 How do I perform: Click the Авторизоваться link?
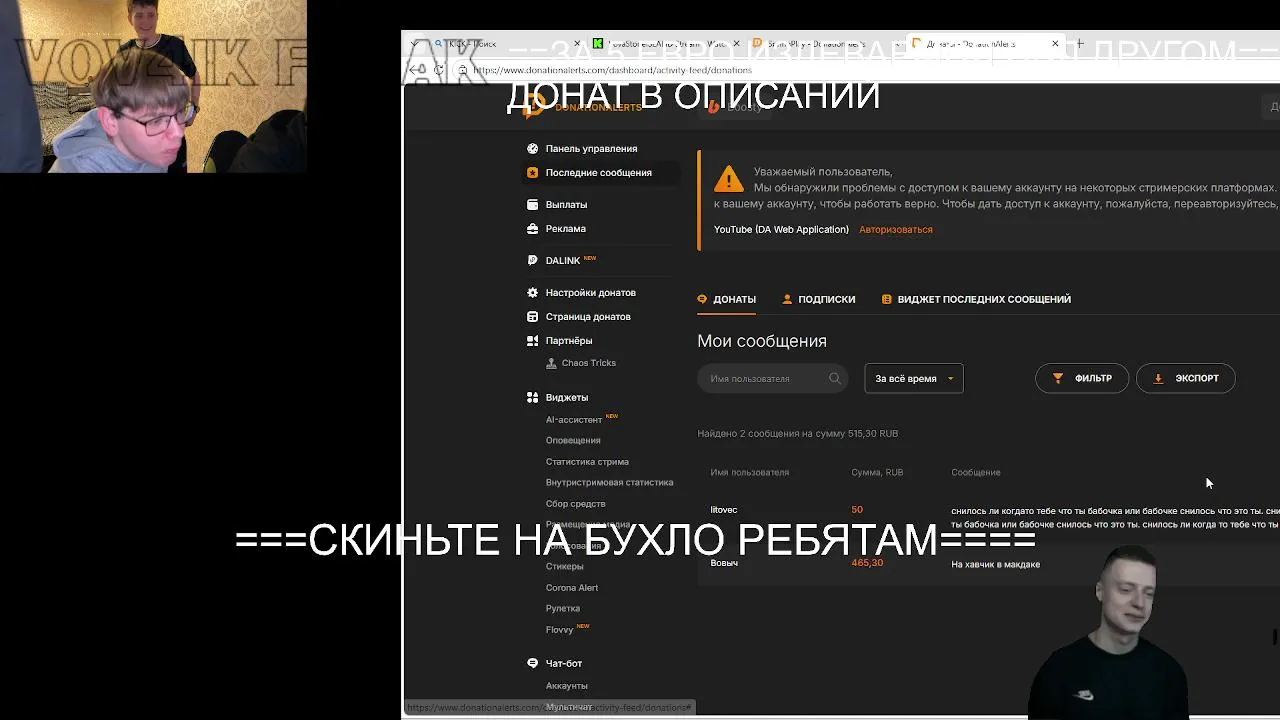pos(895,229)
